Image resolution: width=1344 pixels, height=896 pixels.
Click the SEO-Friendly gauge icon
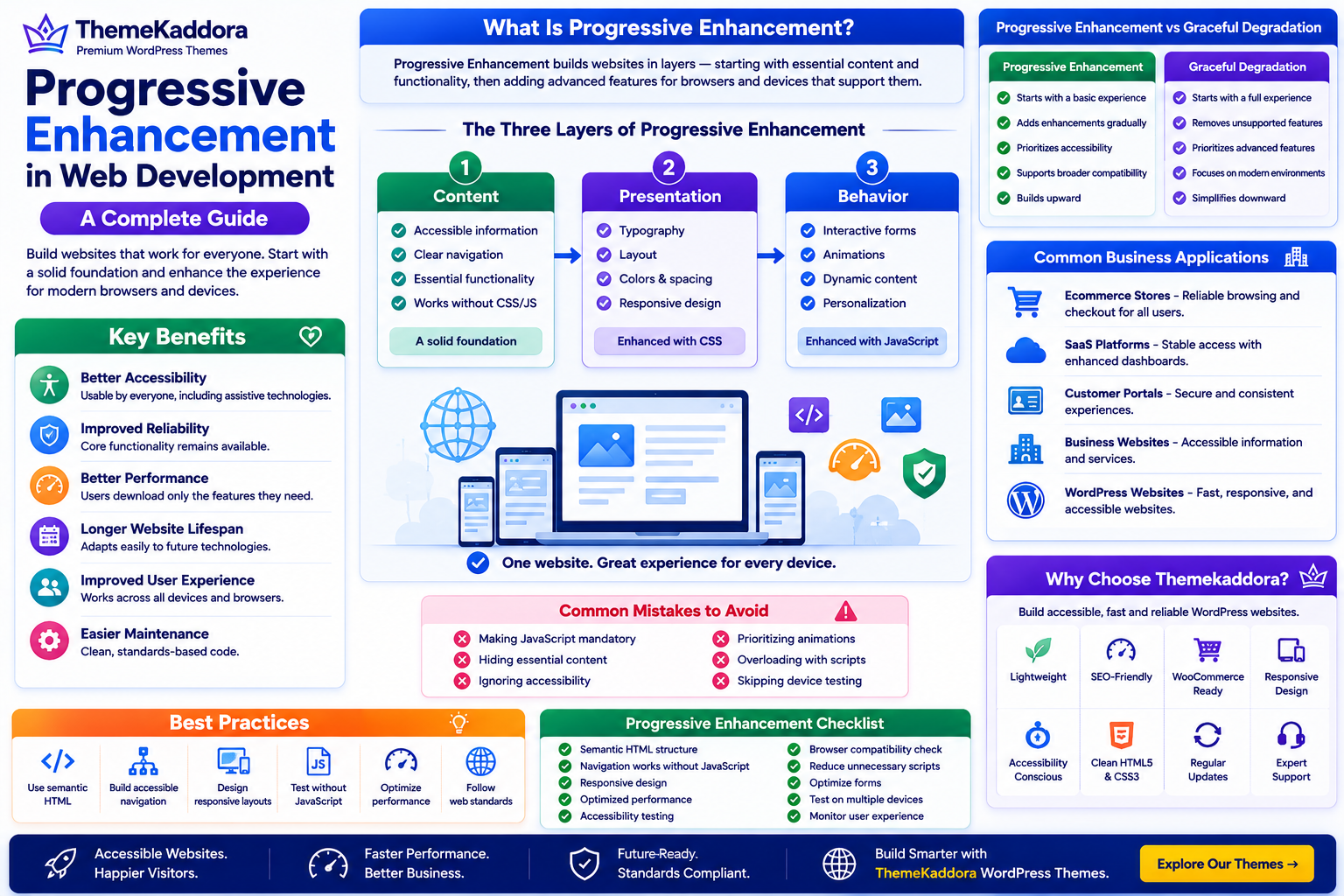[1121, 649]
